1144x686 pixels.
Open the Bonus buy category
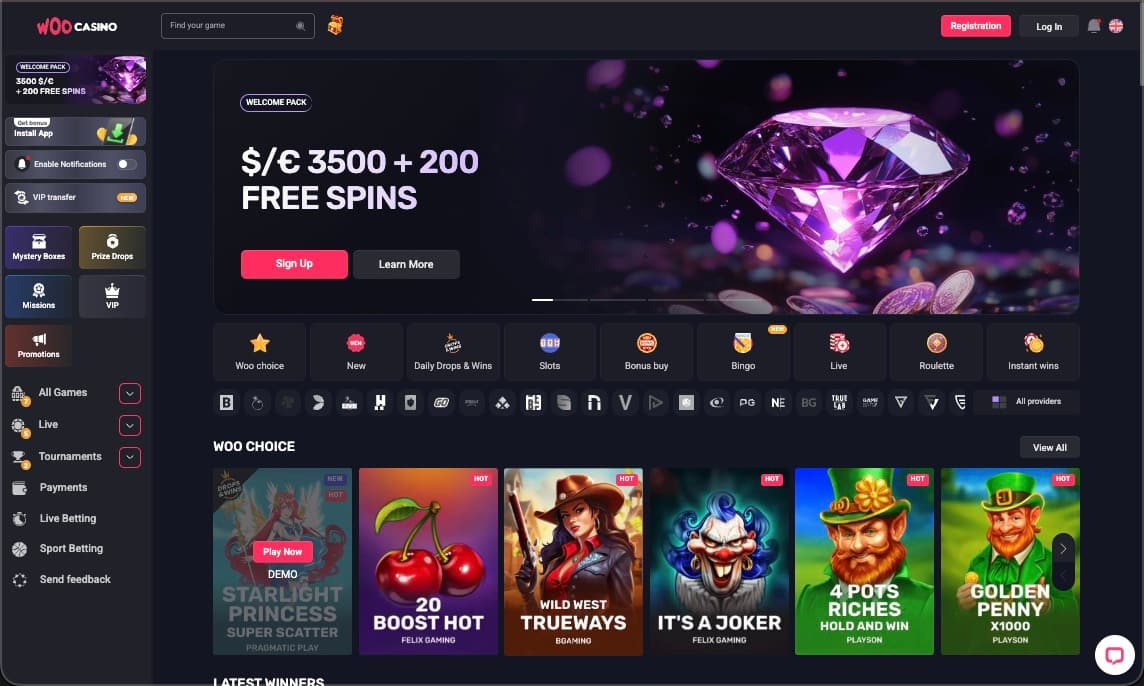pyautogui.click(x=646, y=352)
